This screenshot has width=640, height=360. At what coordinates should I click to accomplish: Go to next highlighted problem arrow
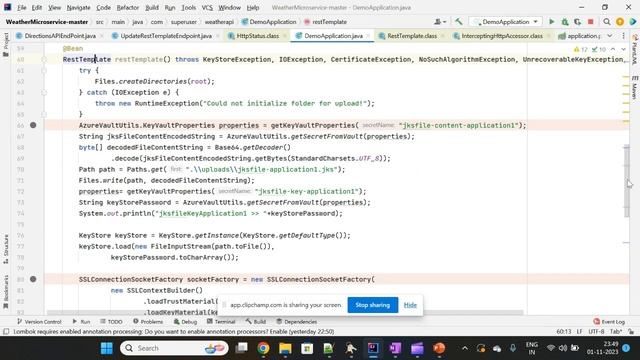pos(623,49)
